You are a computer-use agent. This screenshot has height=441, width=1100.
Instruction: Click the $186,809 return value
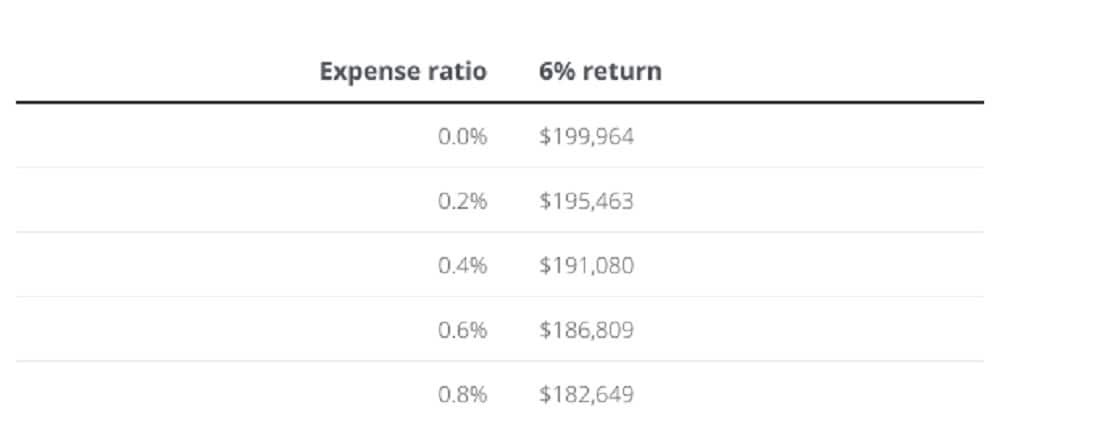[586, 330]
